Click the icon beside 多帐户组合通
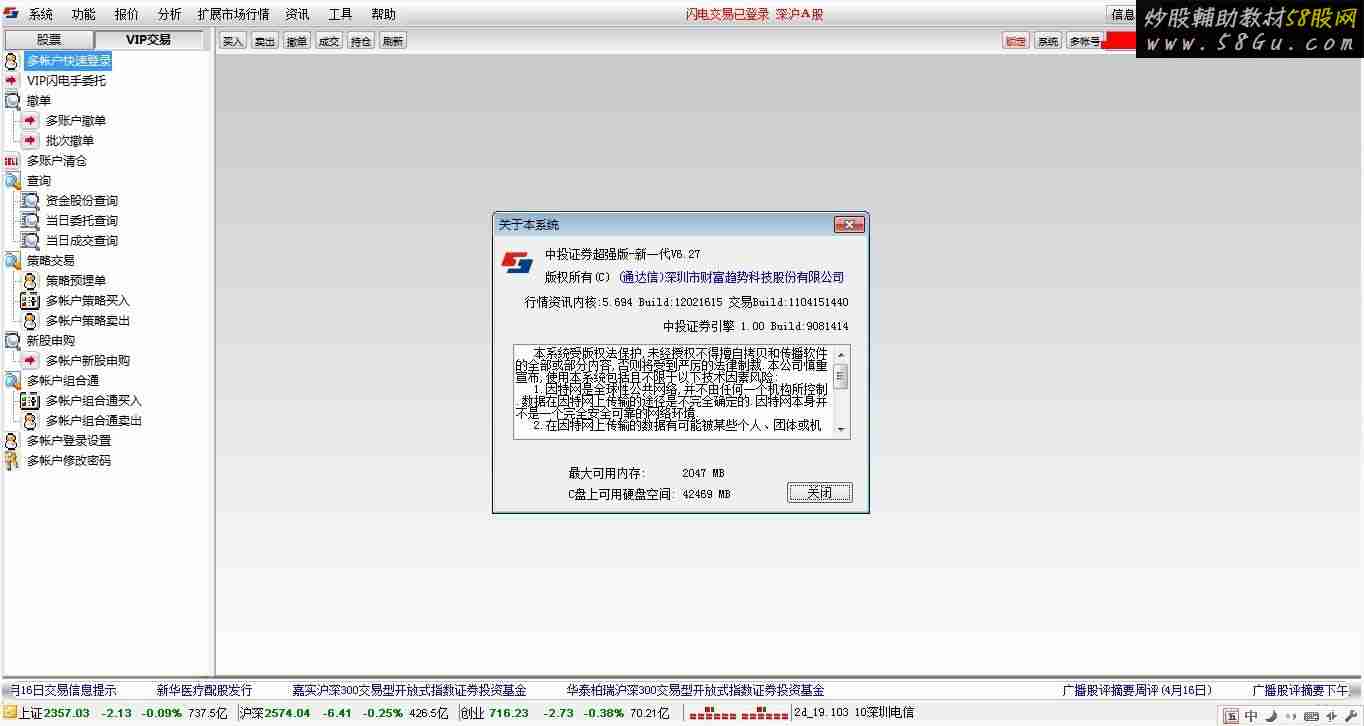This screenshot has height=726, width=1364. (x=12, y=381)
